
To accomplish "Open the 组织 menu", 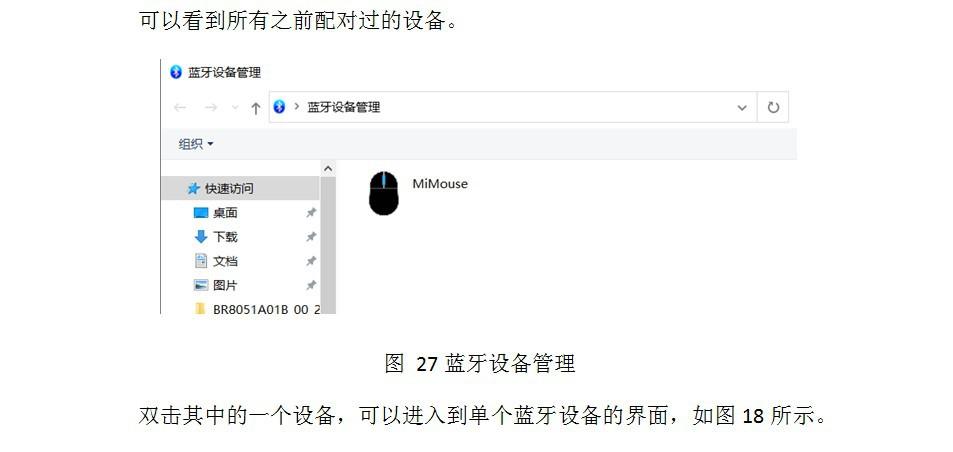I will coord(196,144).
